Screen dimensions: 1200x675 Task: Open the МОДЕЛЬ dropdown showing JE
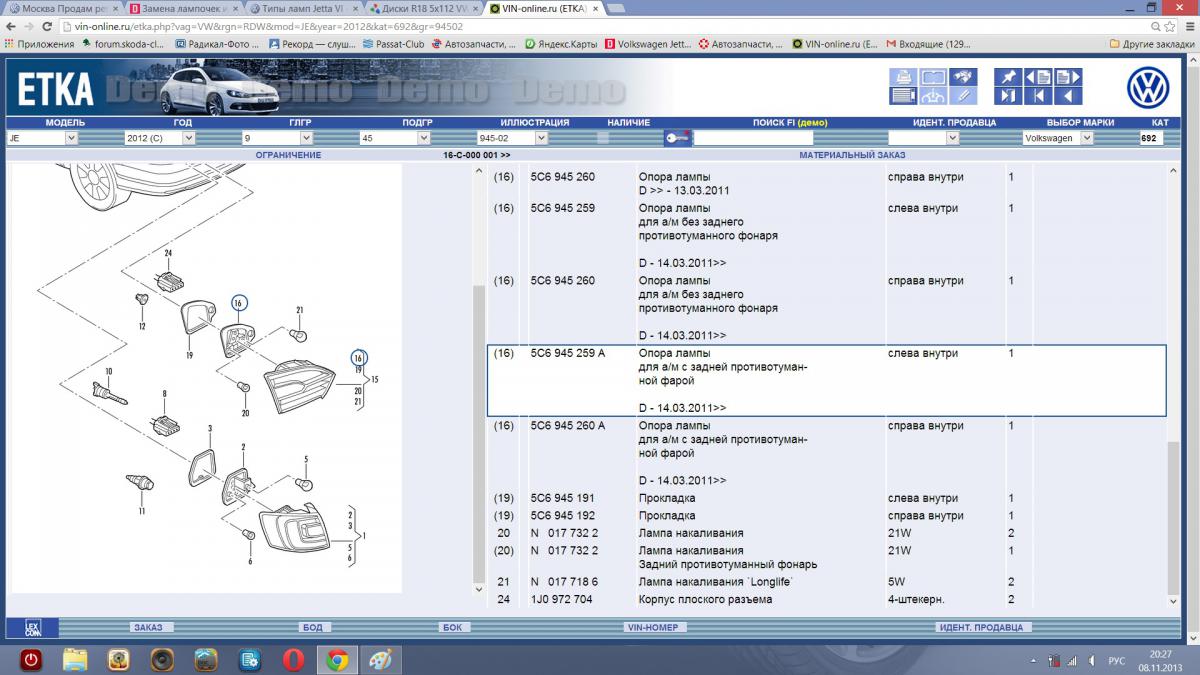tap(42, 138)
